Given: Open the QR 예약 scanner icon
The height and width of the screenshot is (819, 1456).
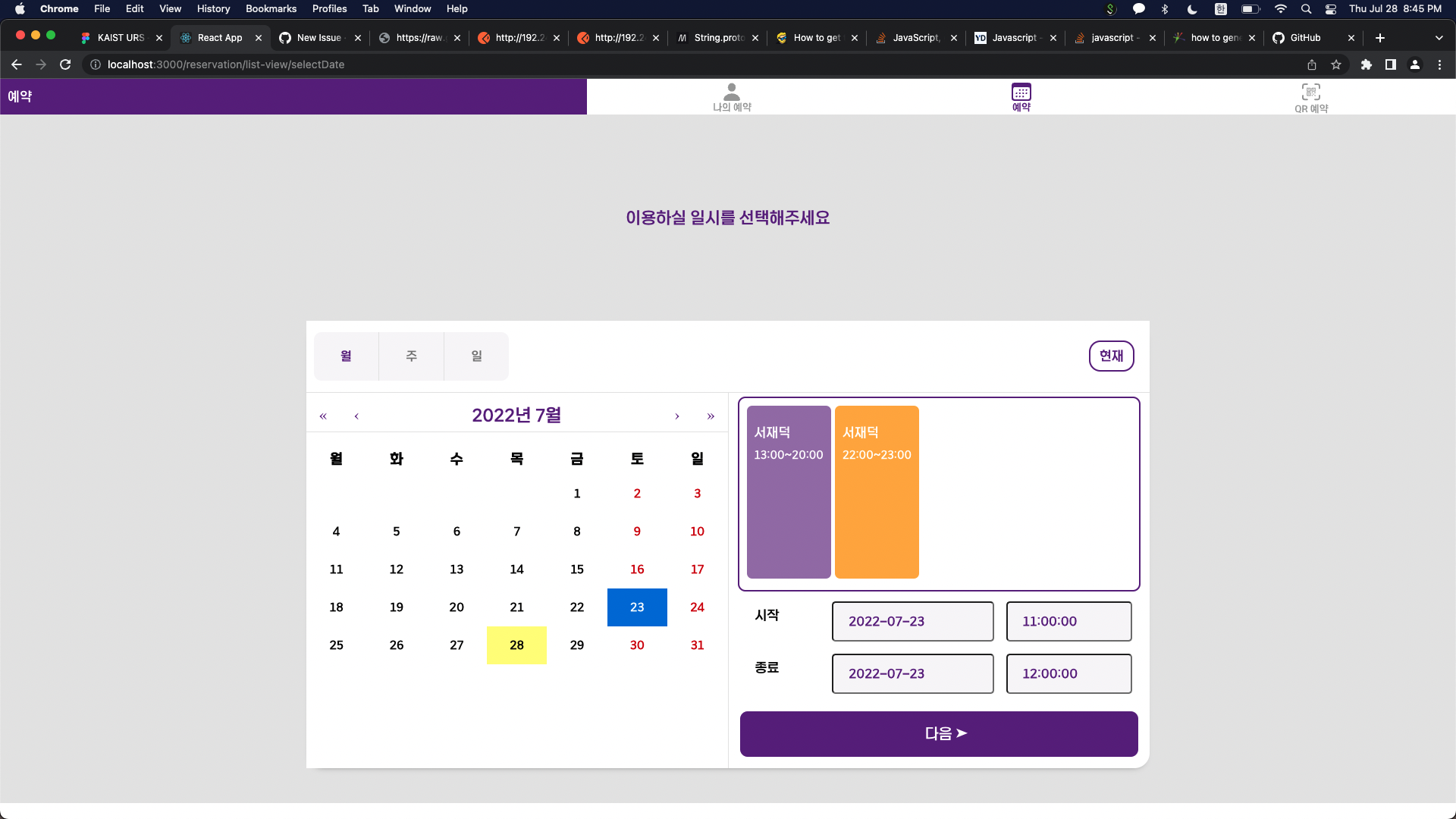Looking at the screenshot, I should (x=1311, y=98).
